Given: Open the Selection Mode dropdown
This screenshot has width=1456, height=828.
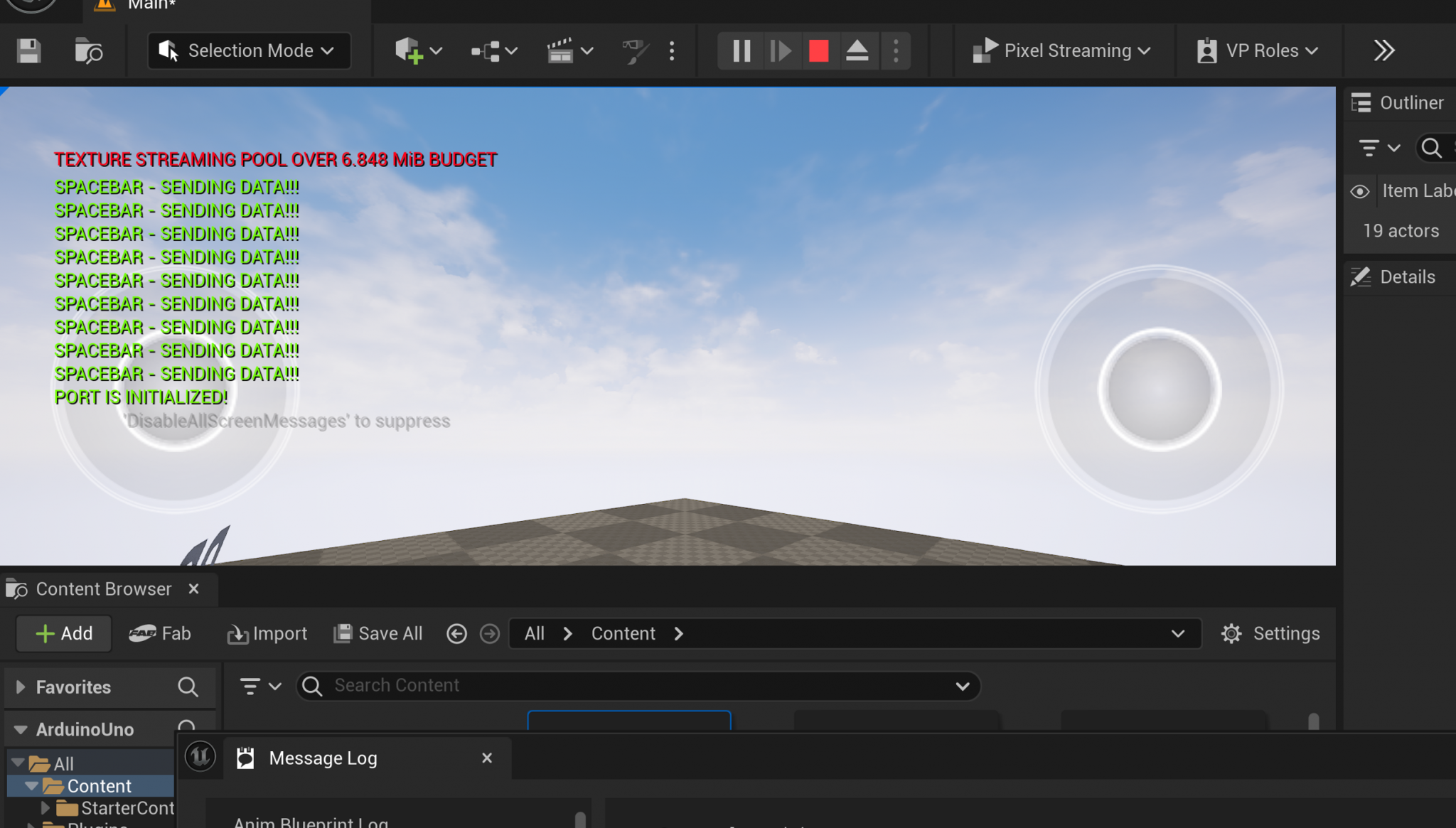Looking at the screenshot, I should tap(247, 50).
